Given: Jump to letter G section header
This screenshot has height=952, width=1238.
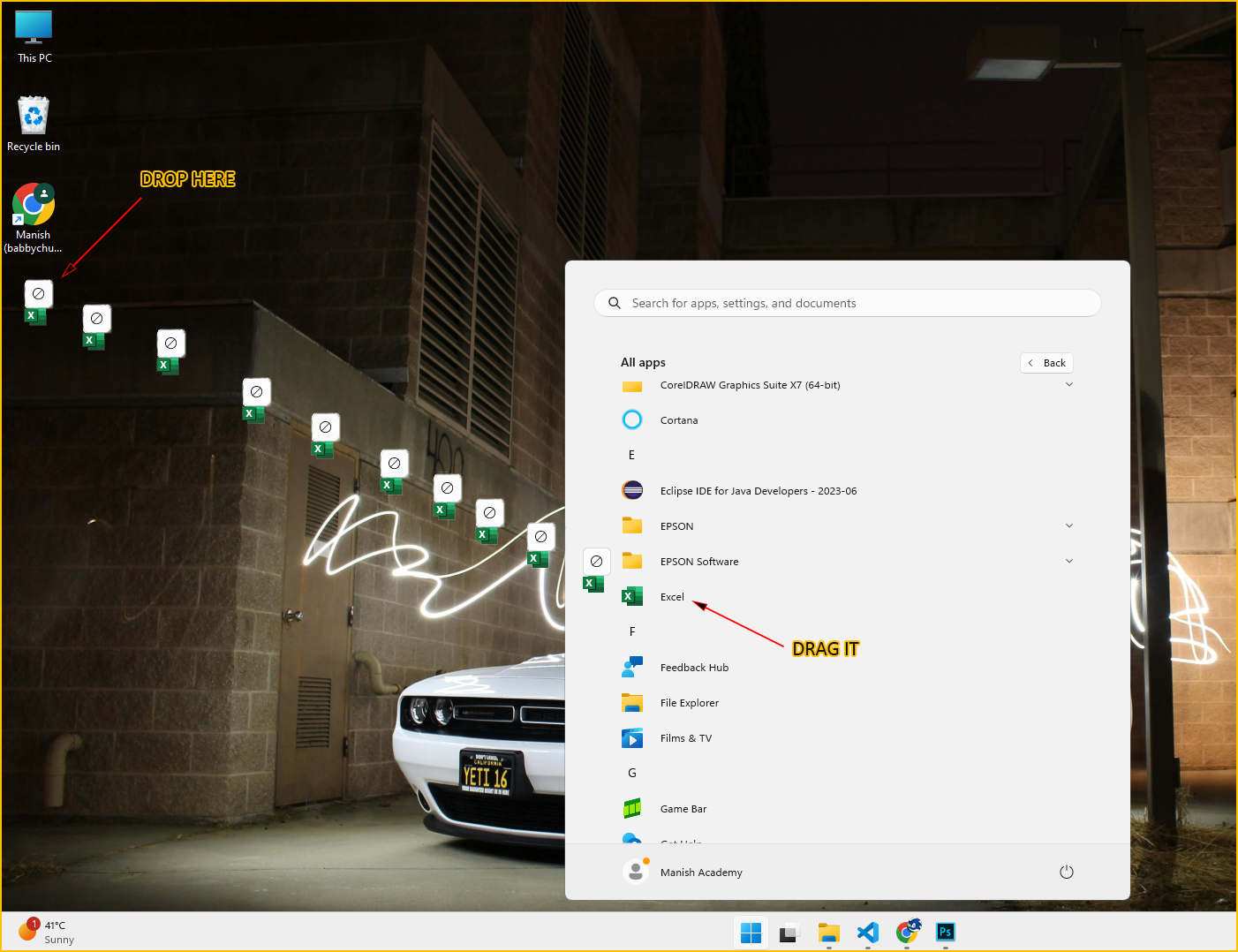Looking at the screenshot, I should [631, 774].
